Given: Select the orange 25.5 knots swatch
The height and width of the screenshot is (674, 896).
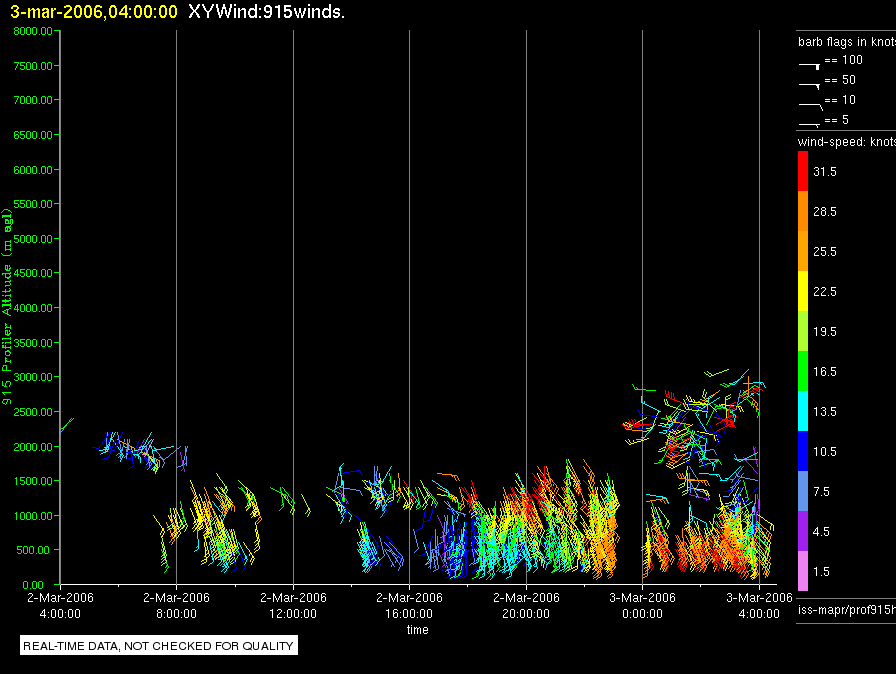Looking at the screenshot, I should (x=803, y=251).
